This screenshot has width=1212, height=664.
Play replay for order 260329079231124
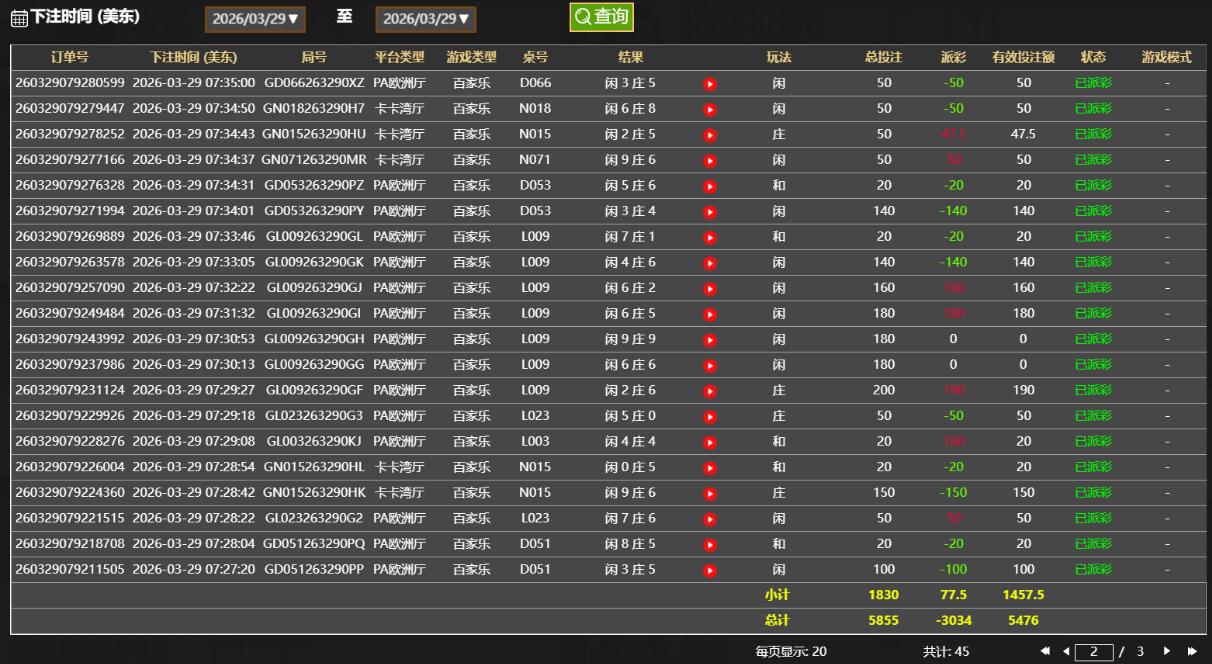710,391
